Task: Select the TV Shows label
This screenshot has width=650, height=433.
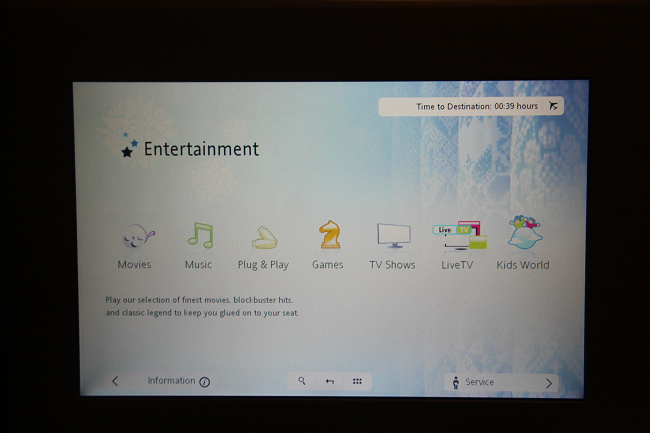Action: click(x=392, y=265)
